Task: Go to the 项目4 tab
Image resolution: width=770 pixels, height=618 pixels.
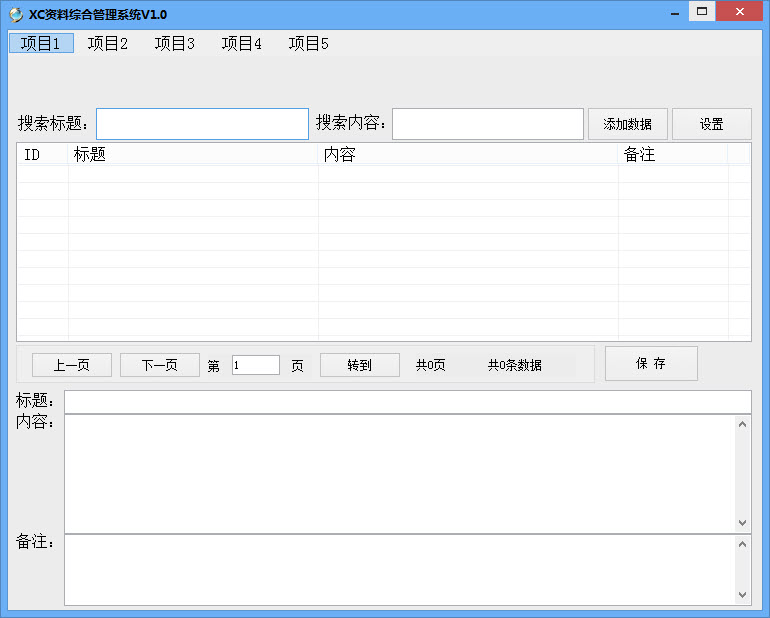Action: pyautogui.click(x=241, y=43)
